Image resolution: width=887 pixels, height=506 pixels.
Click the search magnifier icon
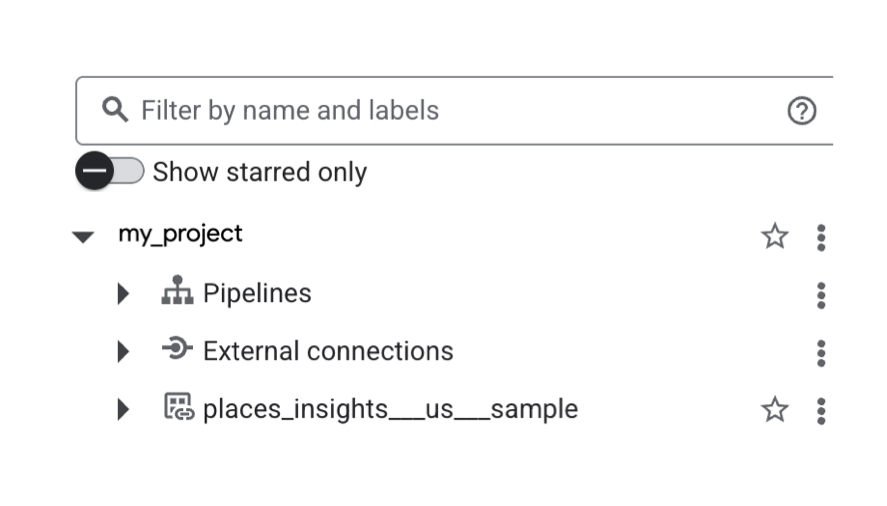click(115, 110)
